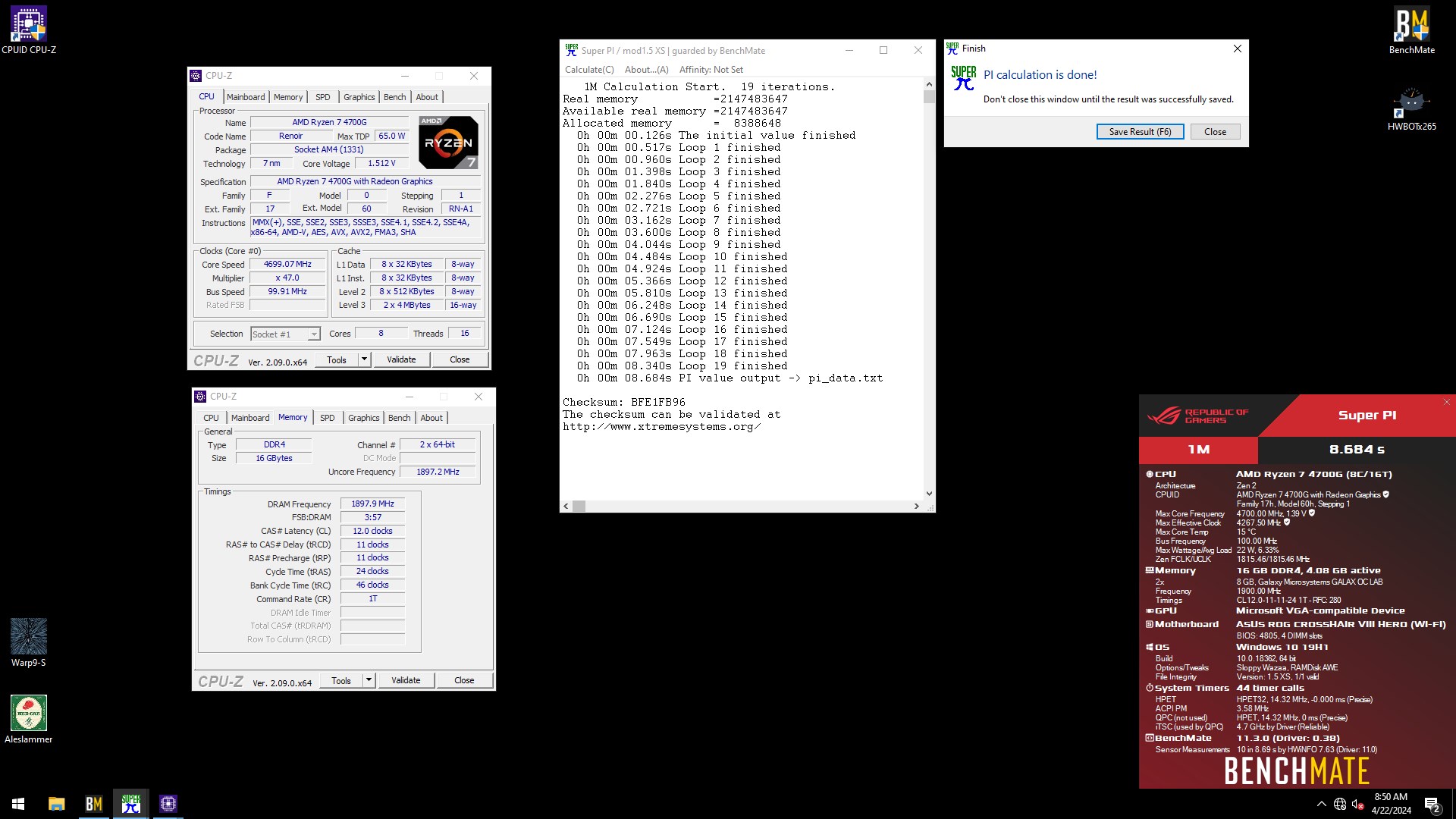This screenshot has width=1456, height=819.
Task: Click Affinity: Not Set in Super PI
Action: (711, 70)
